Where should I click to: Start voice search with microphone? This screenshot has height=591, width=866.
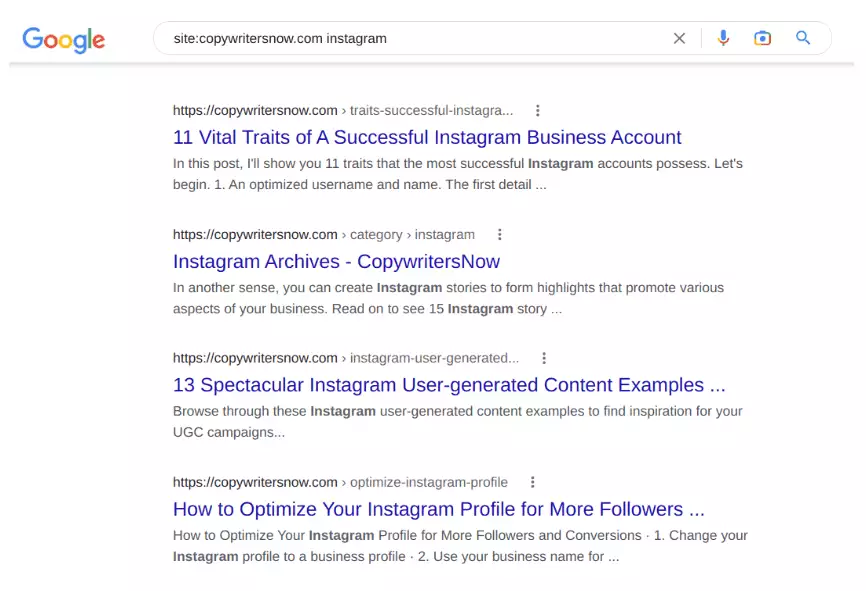coord(723,38)
